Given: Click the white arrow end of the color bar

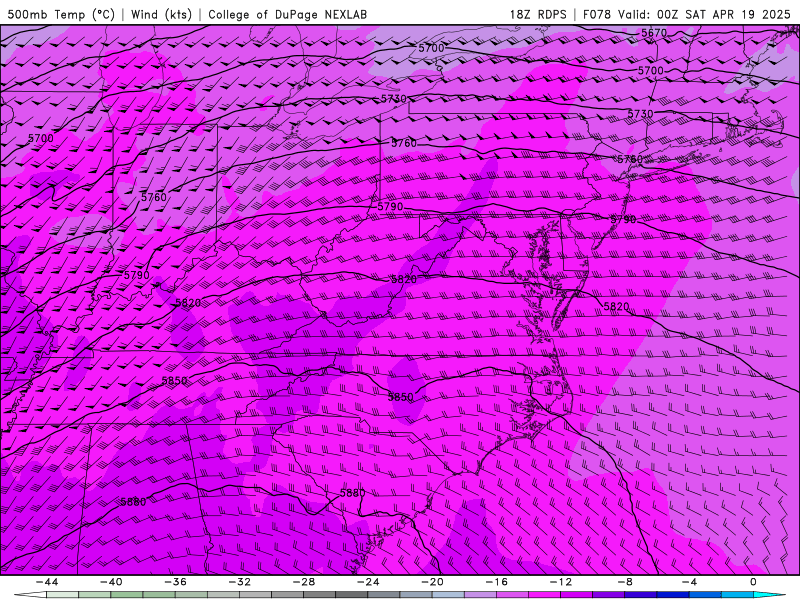Looking at the screenshot, I should [30, 595].
